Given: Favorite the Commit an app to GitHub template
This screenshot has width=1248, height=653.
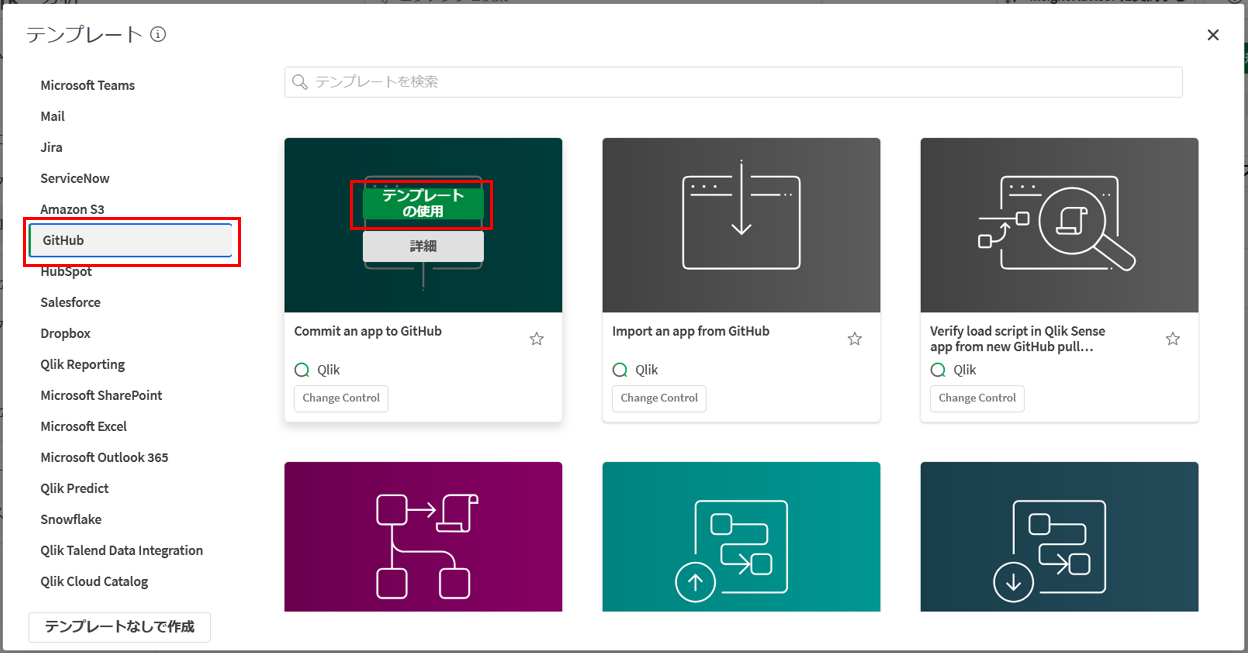Looking at the screenshot, I should pos(536,338).
